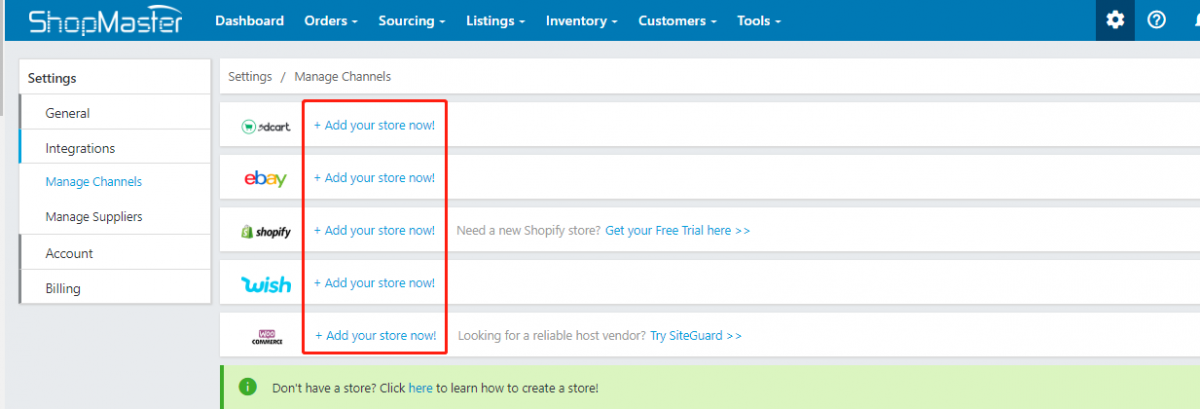Viewport: 1200px width, 409px height.
Task: Open the Billing settings section
Action: (x=63, y=289)
